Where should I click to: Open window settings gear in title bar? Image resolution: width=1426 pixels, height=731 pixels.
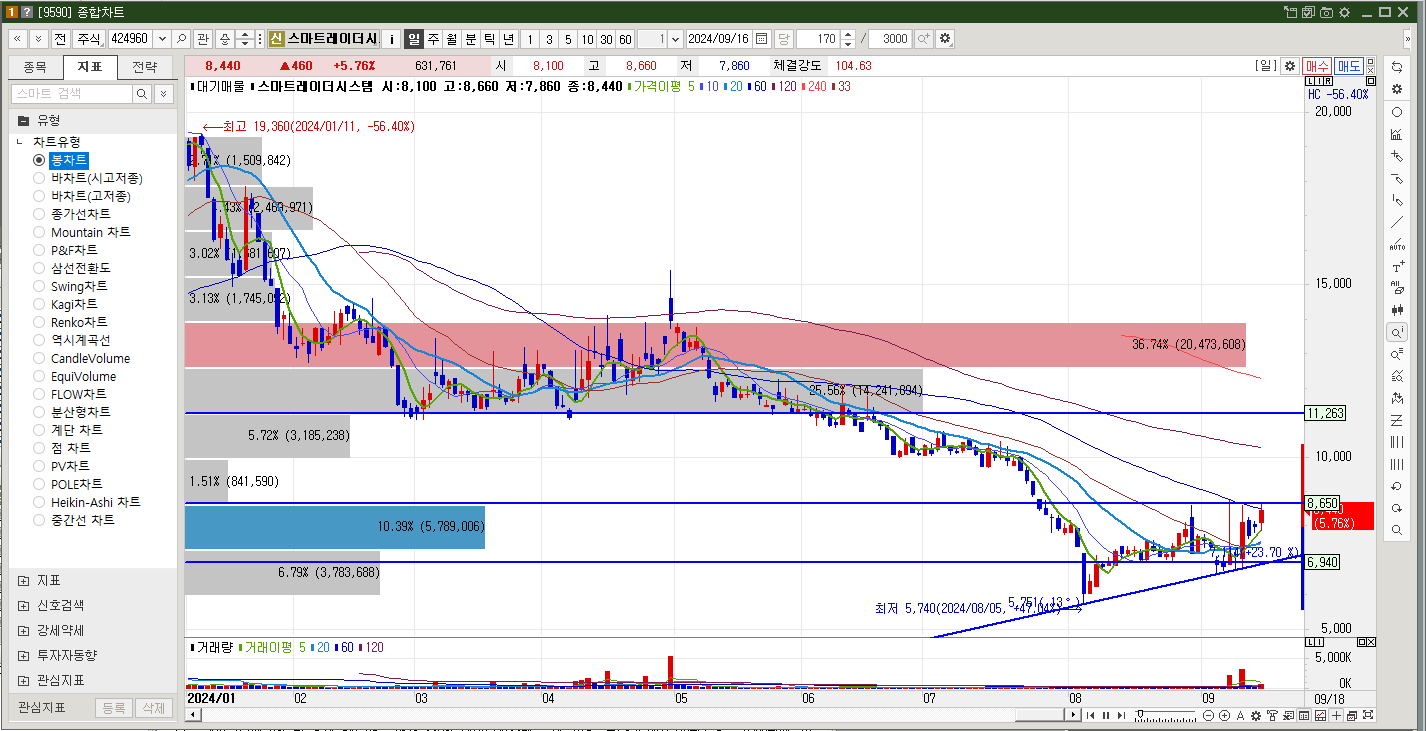tap(1345, 12)
